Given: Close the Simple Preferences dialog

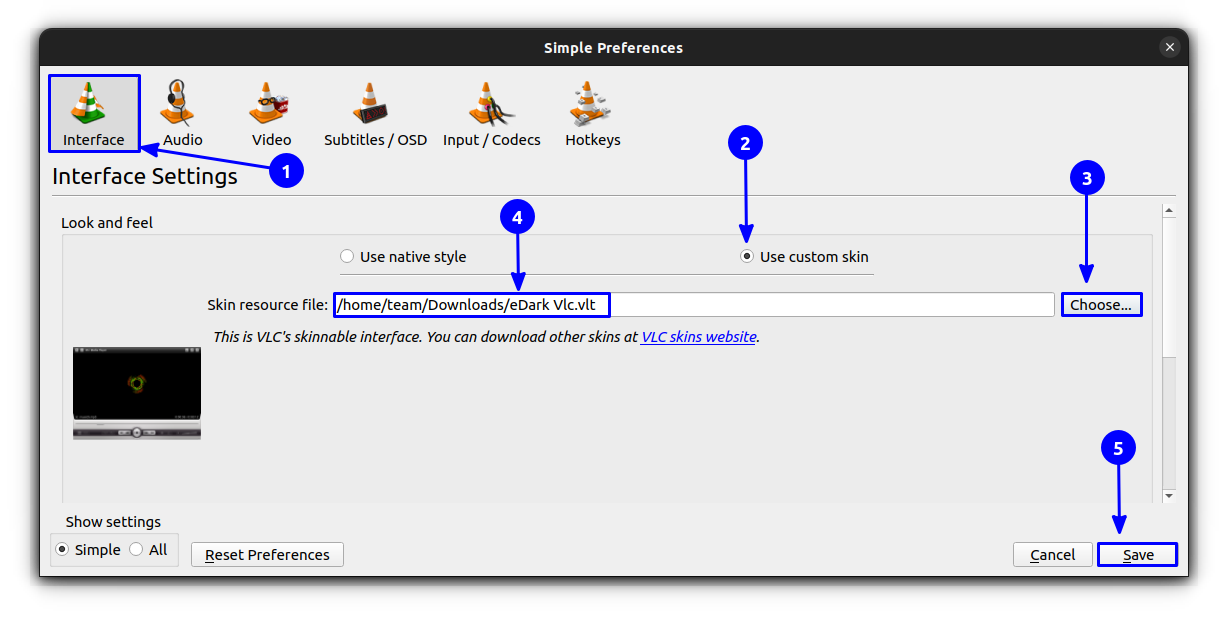Looking at the screenshot, I should [x=1169, y=47].
